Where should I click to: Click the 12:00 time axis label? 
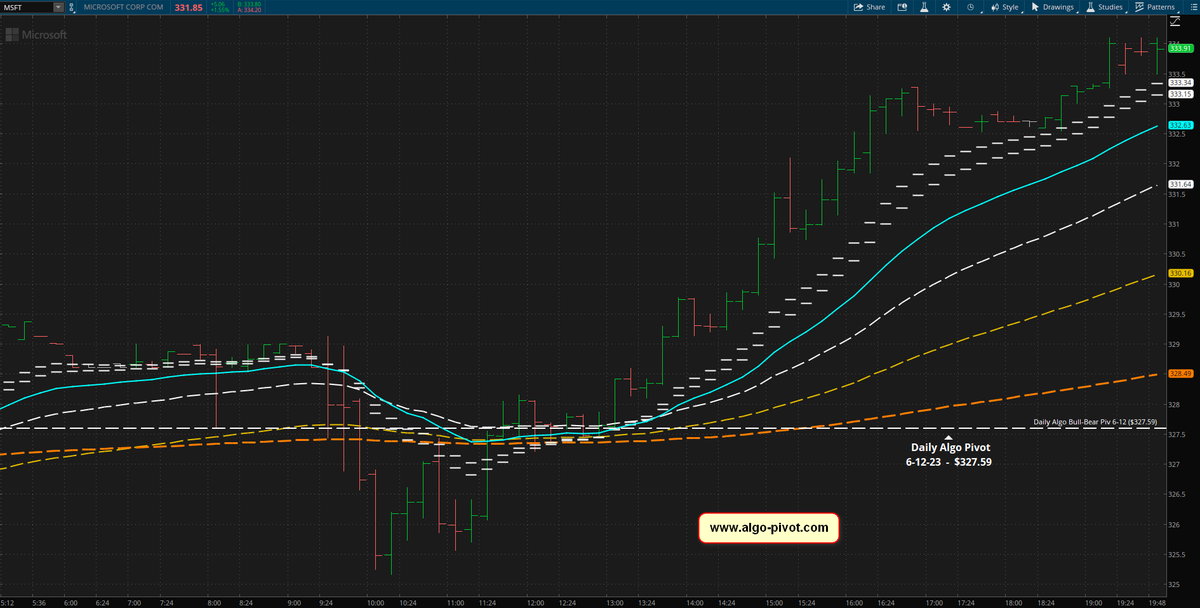coord(535,603)
